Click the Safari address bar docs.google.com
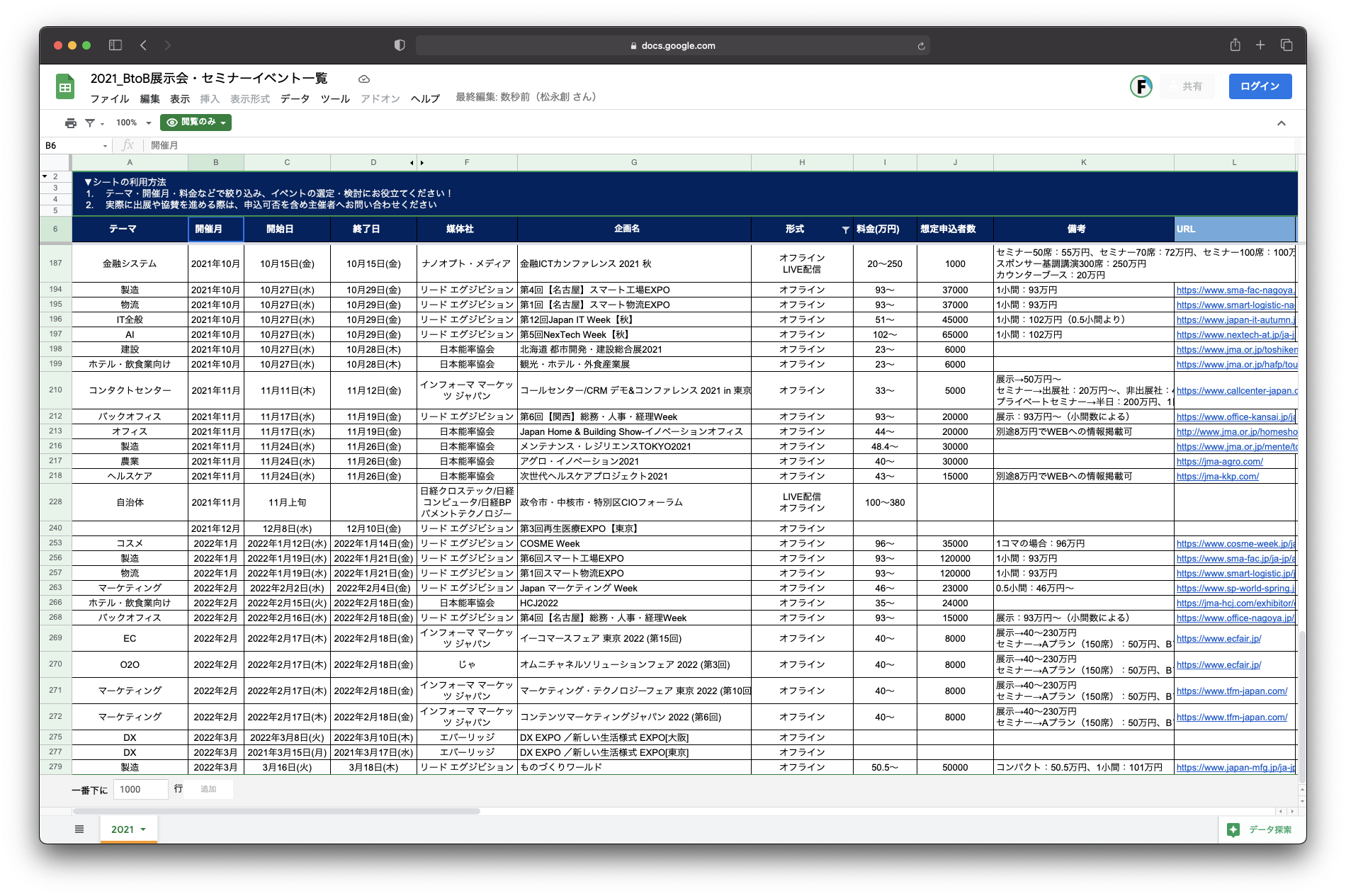The height and width of the screenshot is (896, 1346). click(673, 45)
